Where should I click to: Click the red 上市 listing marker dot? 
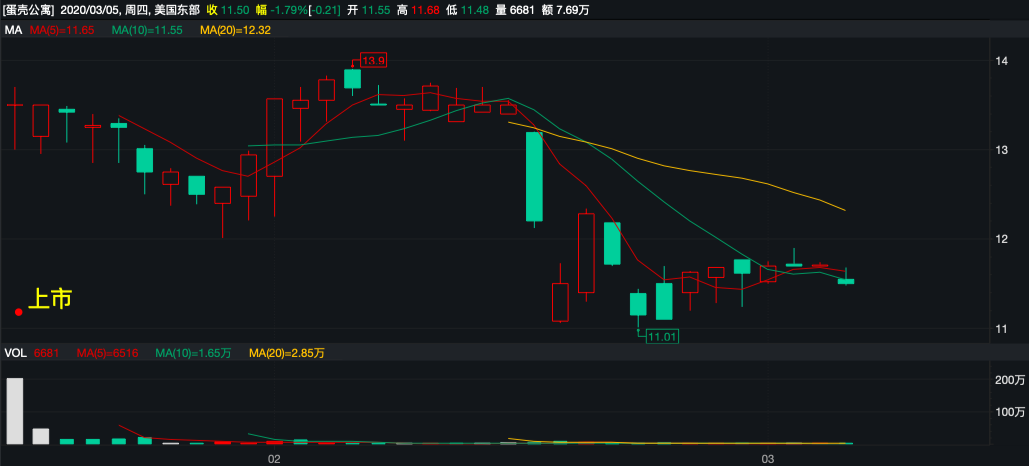tap(19, 312)
